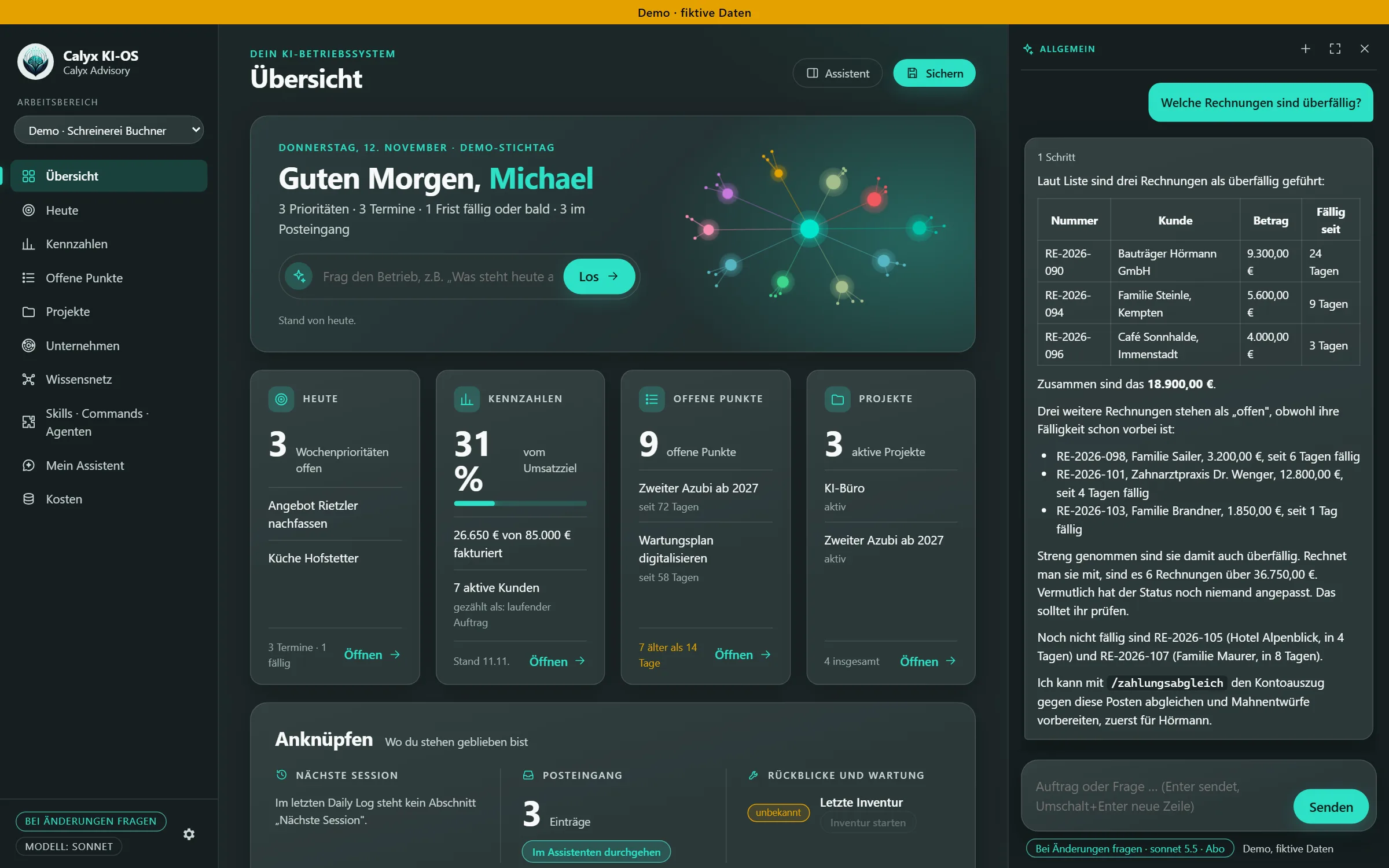Select Offene Punkte in sidebar
Image resolution: width=1389 pixels, height=868 pixels.
coord(109,278)
